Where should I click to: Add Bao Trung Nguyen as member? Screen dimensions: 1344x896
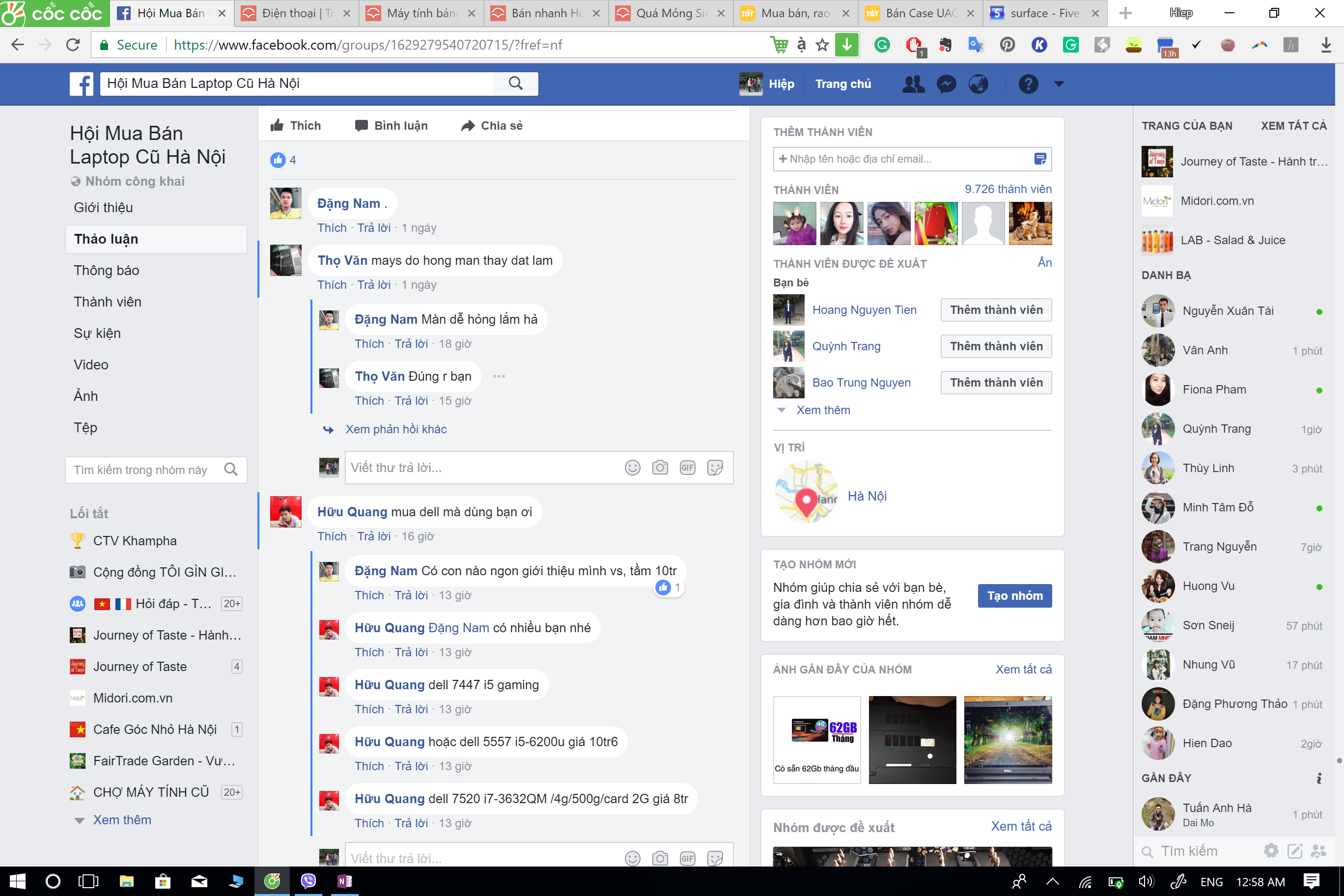pos(996,382)
